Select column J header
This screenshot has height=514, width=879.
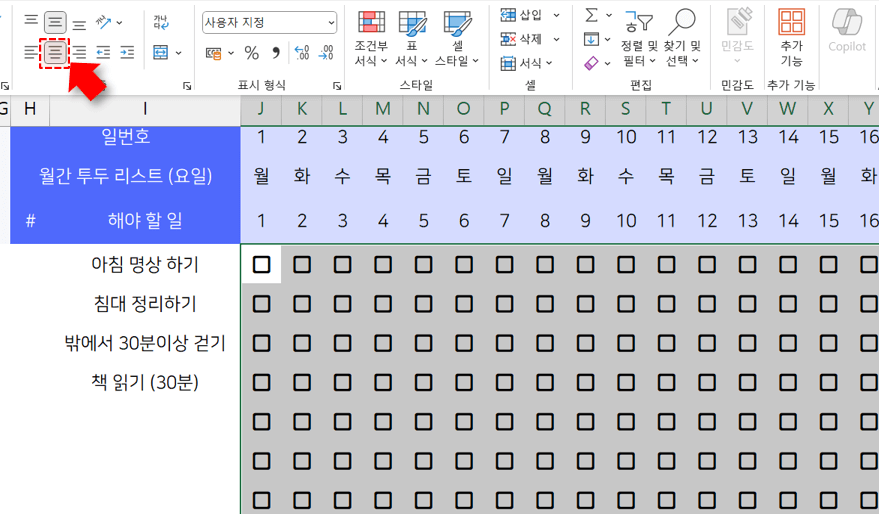coord(261,109)
